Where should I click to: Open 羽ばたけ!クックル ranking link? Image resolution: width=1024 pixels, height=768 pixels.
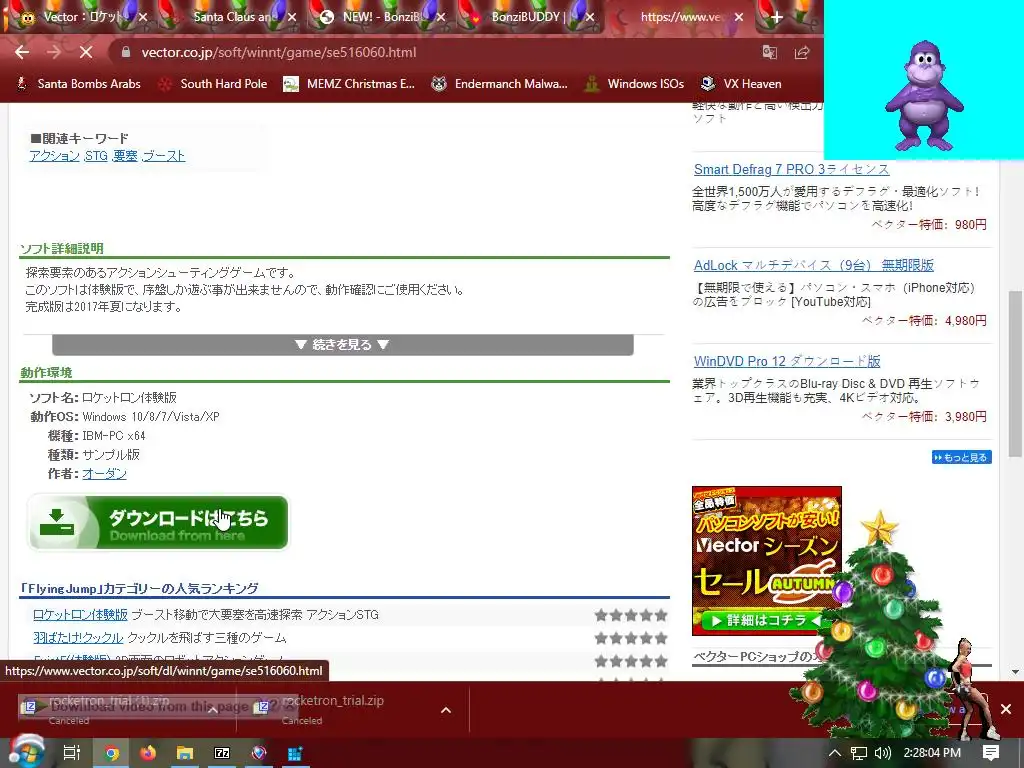(78, 637)
